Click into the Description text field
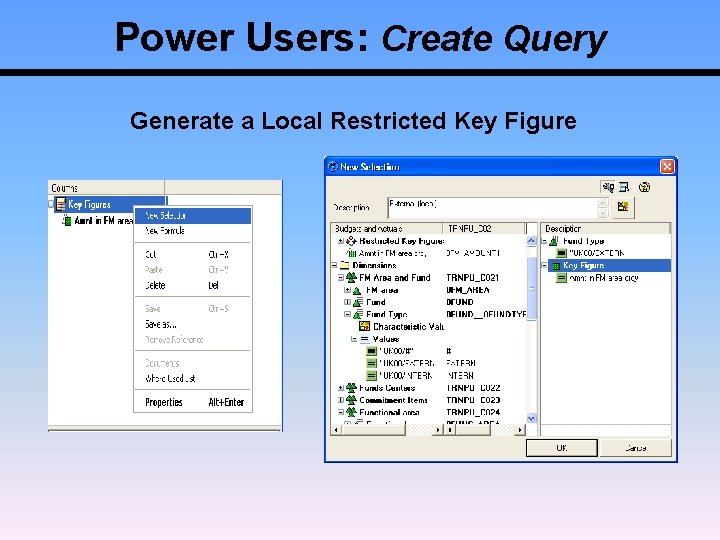This screenshot has width=720, height=540. pyautogui.click(x=492, y=208)
